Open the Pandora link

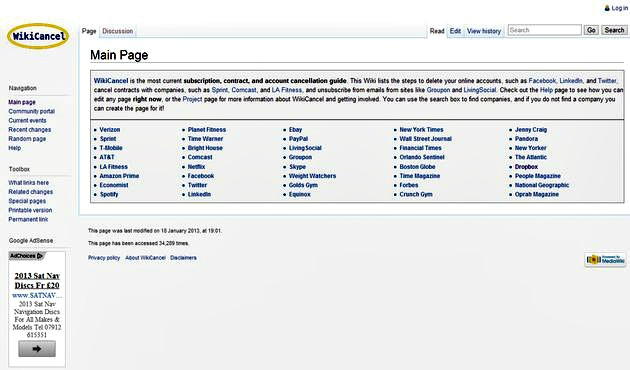coord(526,139)
